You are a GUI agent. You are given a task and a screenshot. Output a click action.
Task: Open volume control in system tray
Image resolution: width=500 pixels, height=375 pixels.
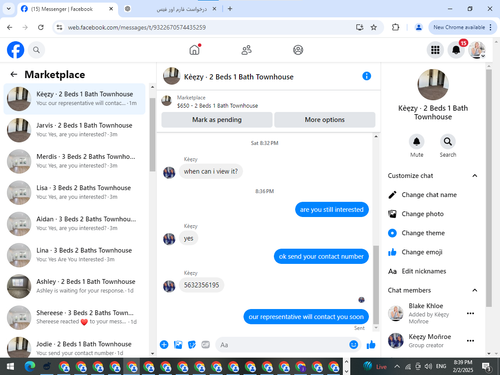(x=428, y=367)
